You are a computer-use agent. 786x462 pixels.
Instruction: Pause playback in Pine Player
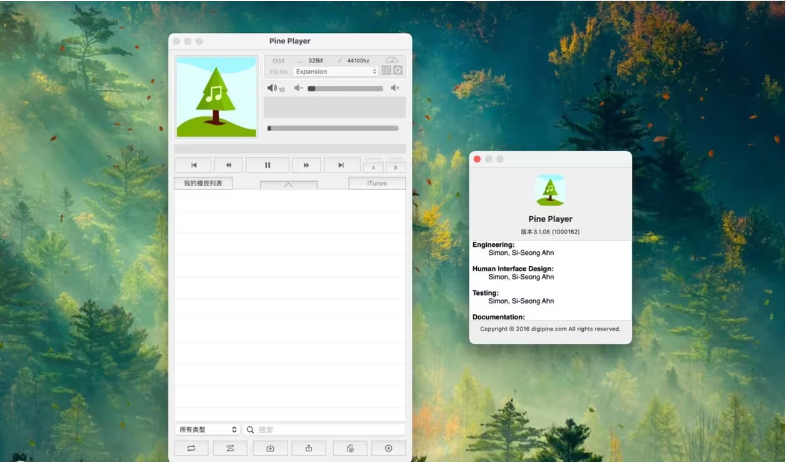coord(267,165)
